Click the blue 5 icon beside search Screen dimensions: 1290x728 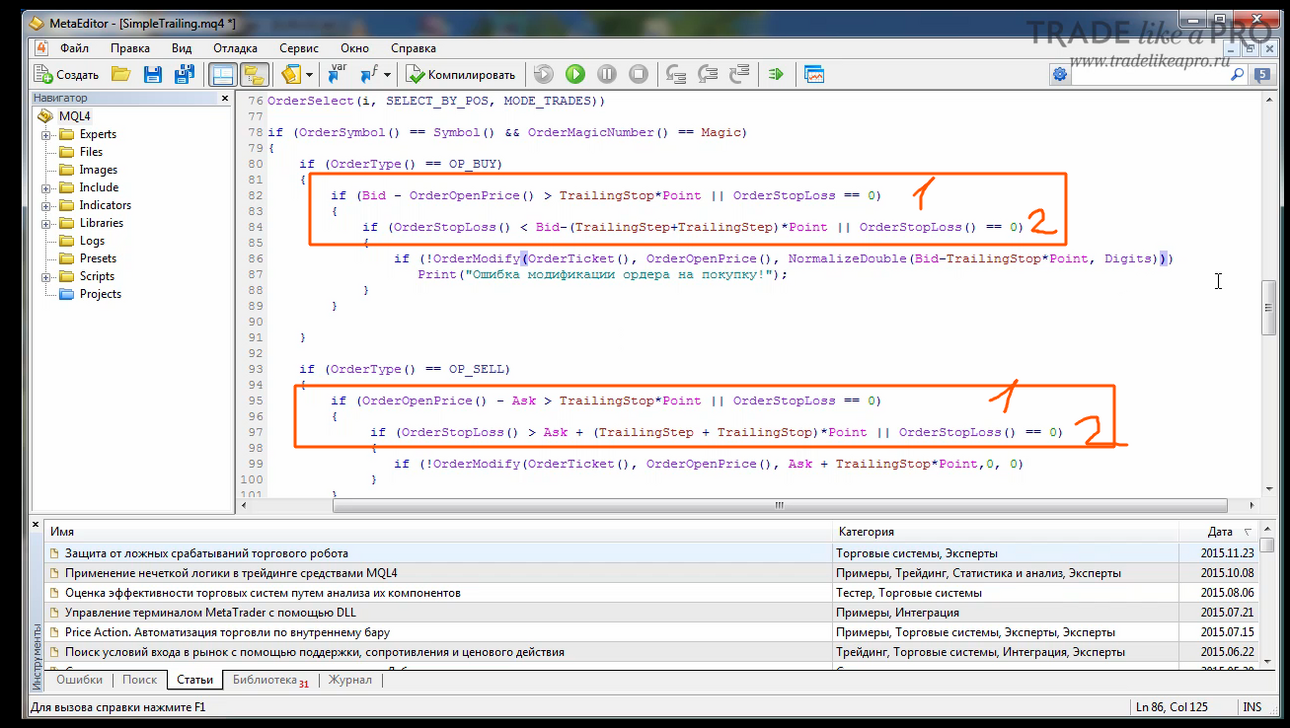pyautogui.click(x=1262, y=75)
